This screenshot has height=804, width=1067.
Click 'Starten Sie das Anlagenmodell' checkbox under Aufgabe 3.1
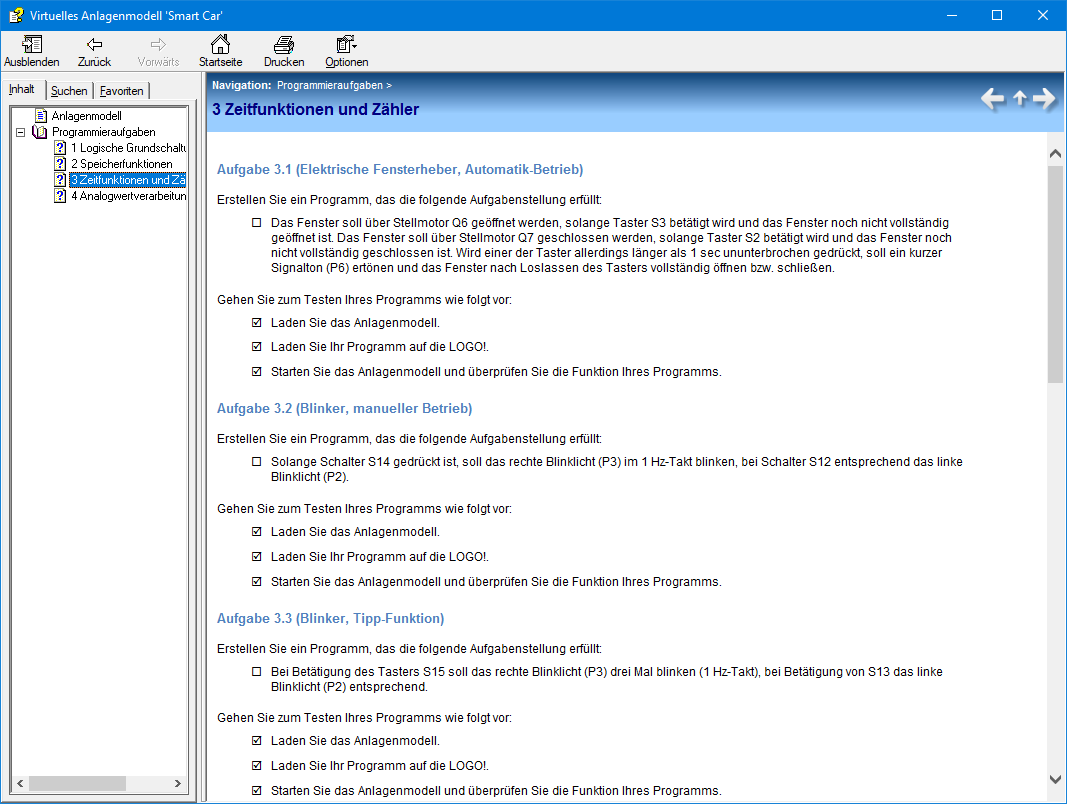coord(257,371)
